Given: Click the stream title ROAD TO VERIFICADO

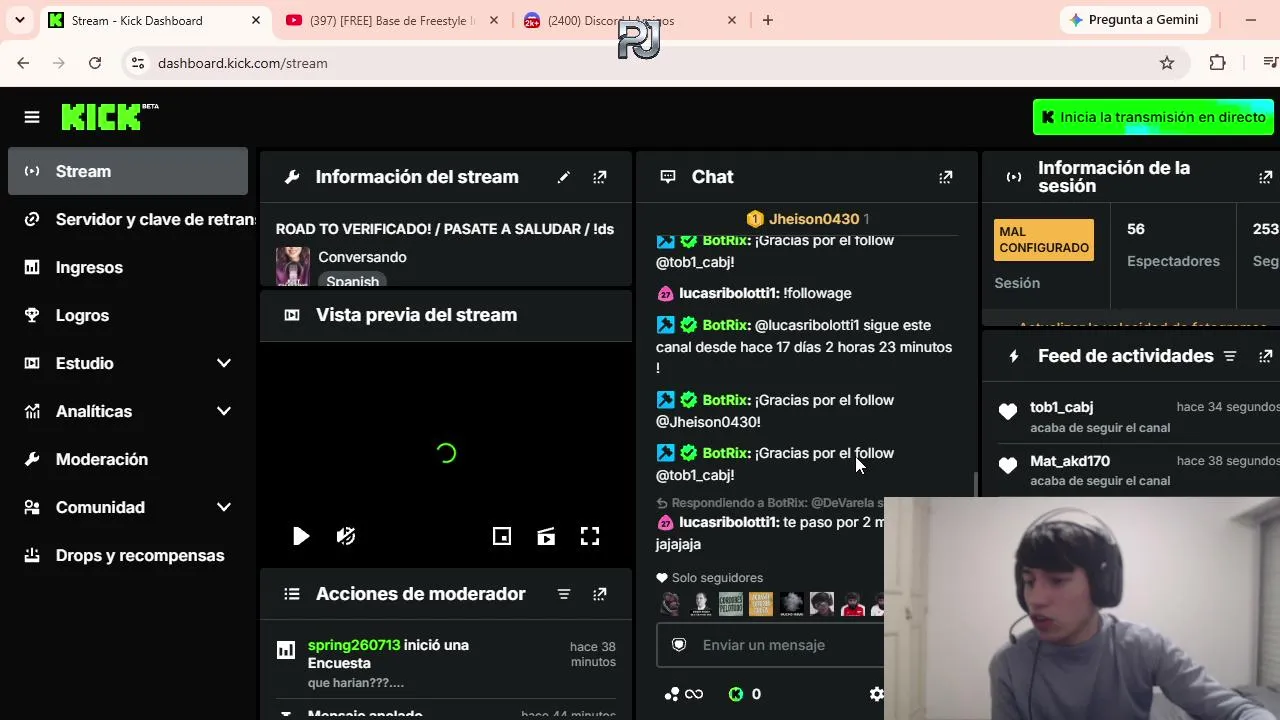Looking at the screenshot, I should (445, 229).
